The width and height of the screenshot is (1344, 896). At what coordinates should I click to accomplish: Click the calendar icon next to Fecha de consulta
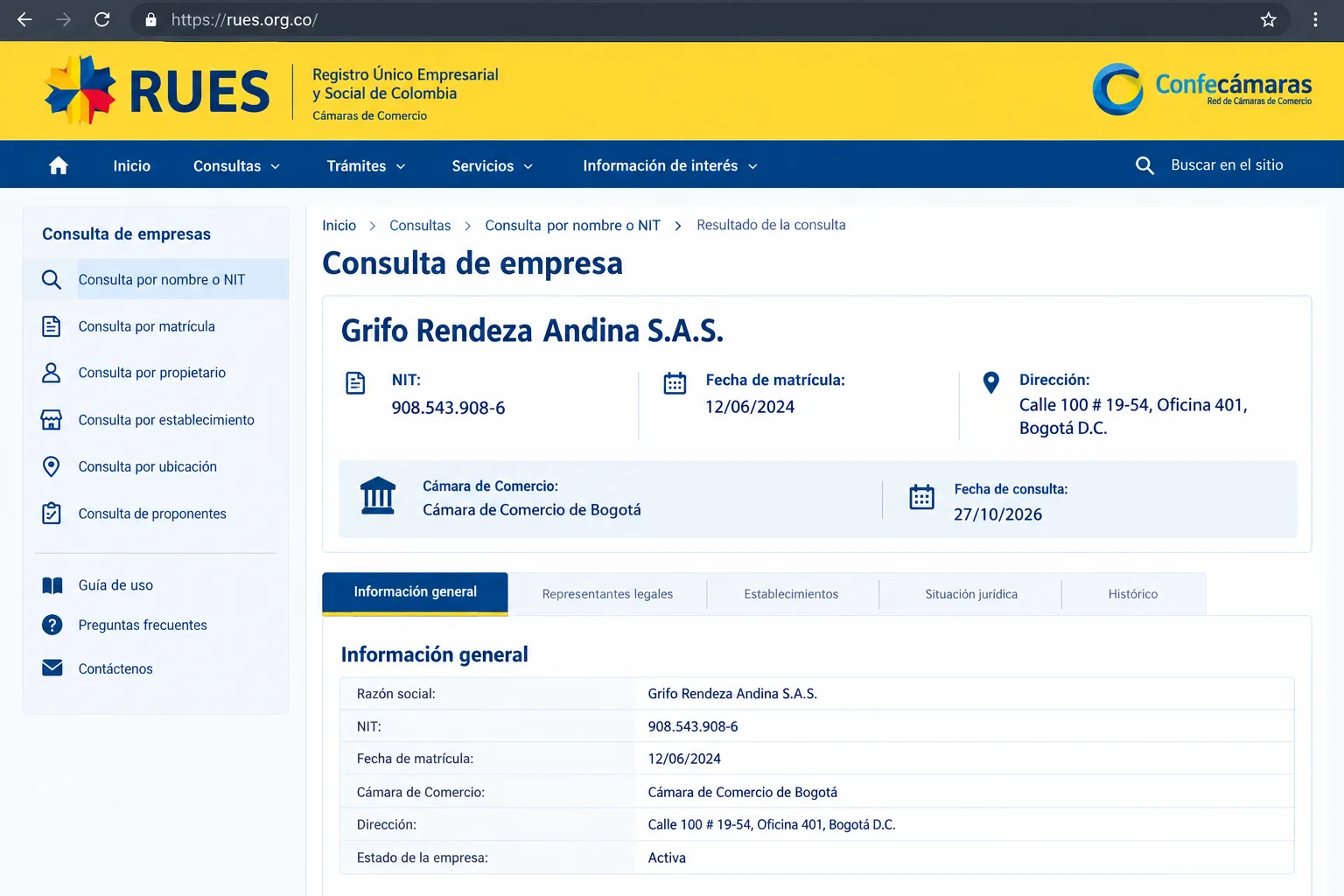point(921,497)
